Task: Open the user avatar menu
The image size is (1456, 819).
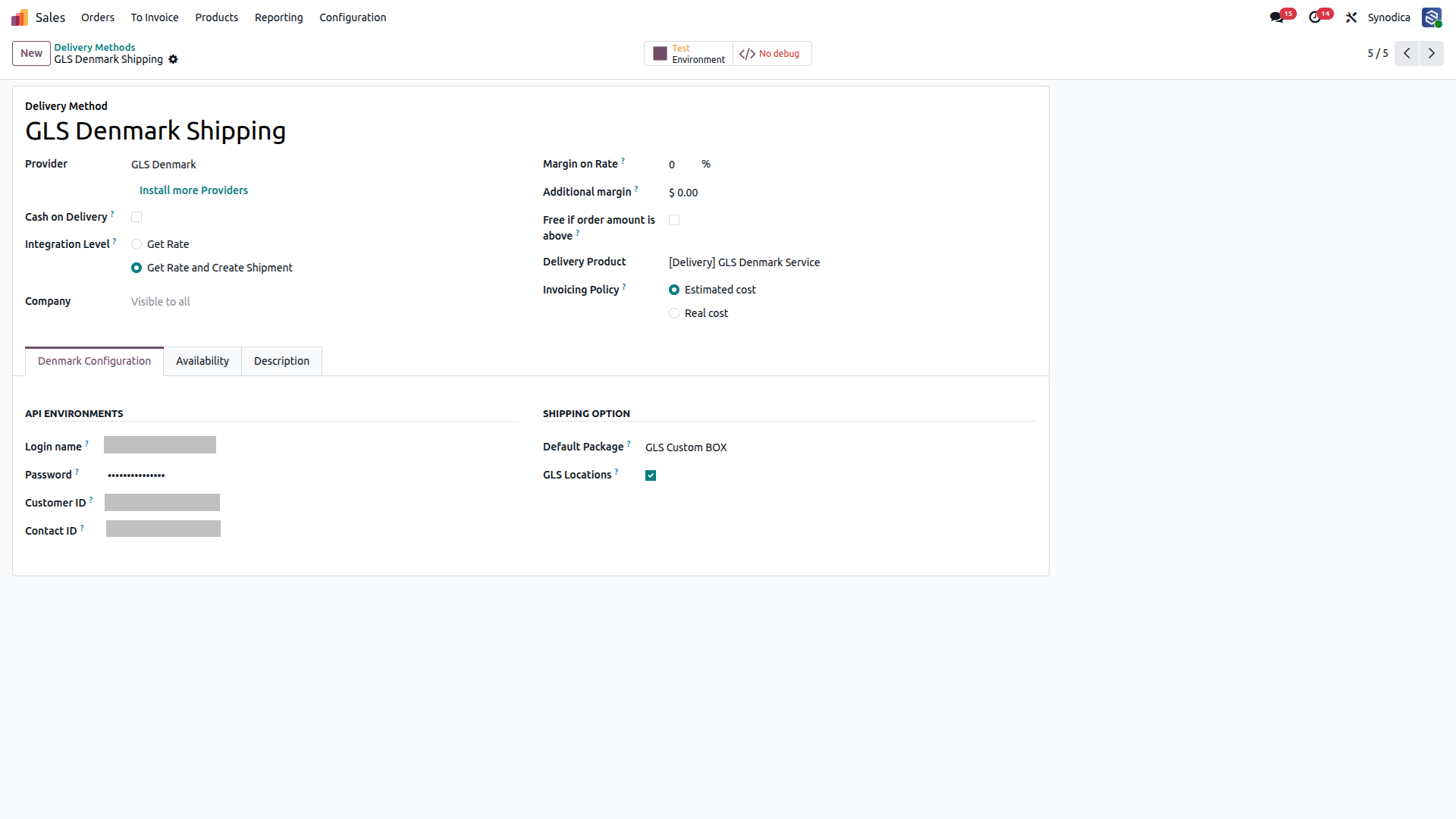Action: click(1432, 17)
